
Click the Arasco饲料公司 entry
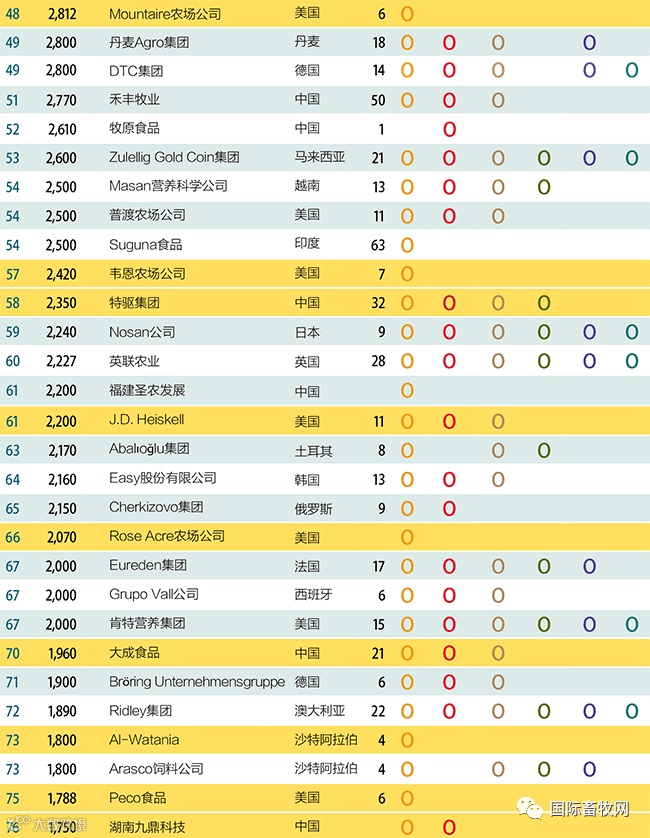point(156,769)
